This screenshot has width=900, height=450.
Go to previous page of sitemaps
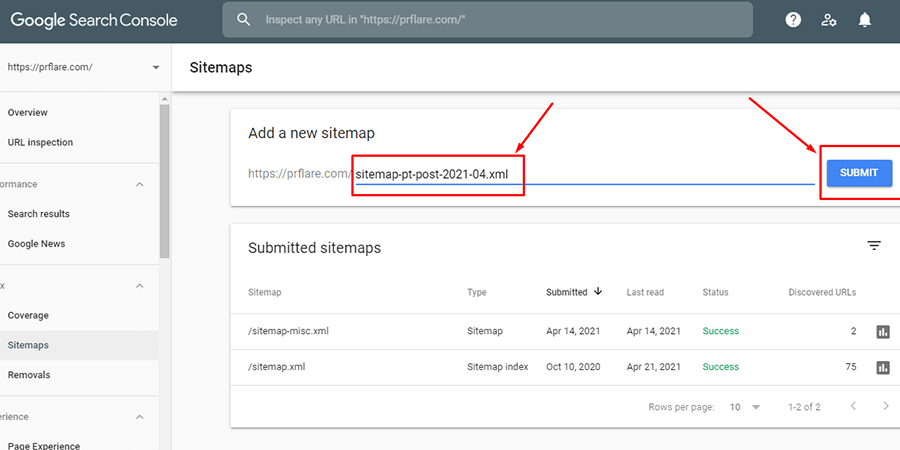(853, 407)
